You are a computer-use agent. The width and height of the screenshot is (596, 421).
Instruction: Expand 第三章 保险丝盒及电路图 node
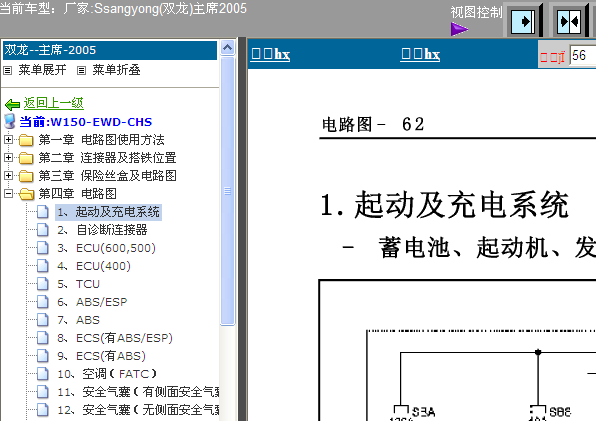(8, 176)
